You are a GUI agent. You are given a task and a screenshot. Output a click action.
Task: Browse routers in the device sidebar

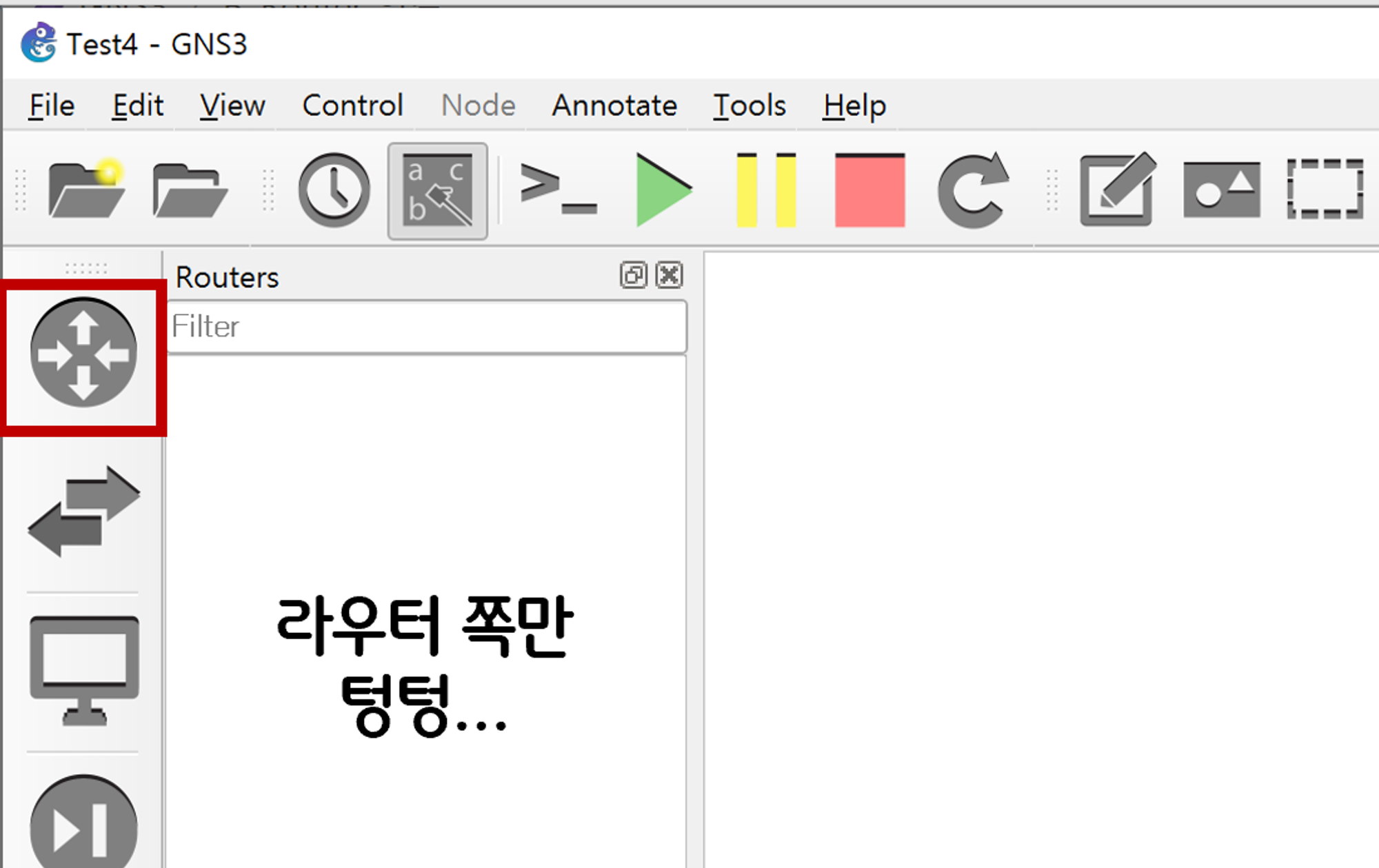coord(83,352)
